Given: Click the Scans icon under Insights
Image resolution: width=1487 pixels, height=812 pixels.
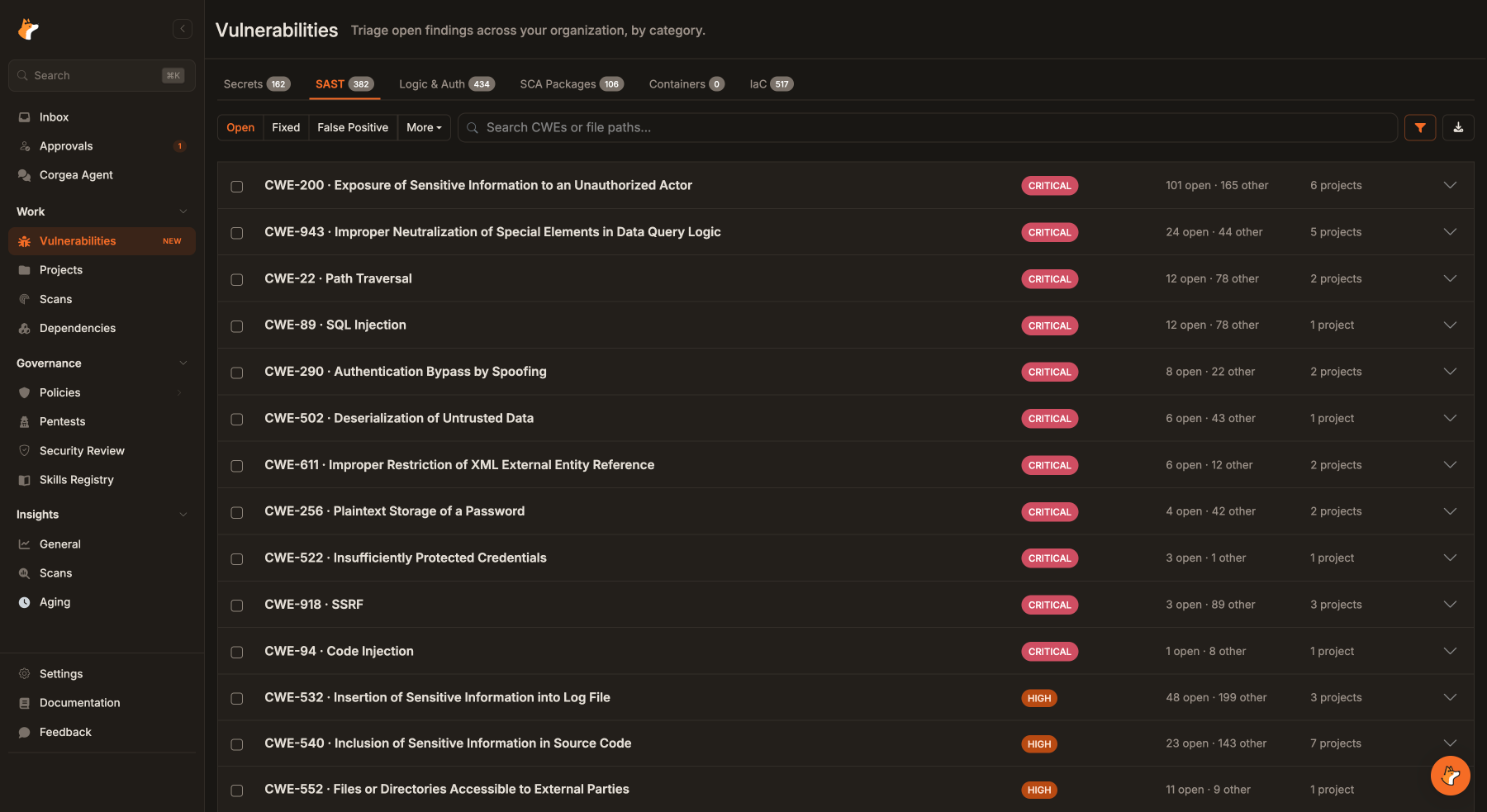Looking at the screenshot, I should pos(25,573).
